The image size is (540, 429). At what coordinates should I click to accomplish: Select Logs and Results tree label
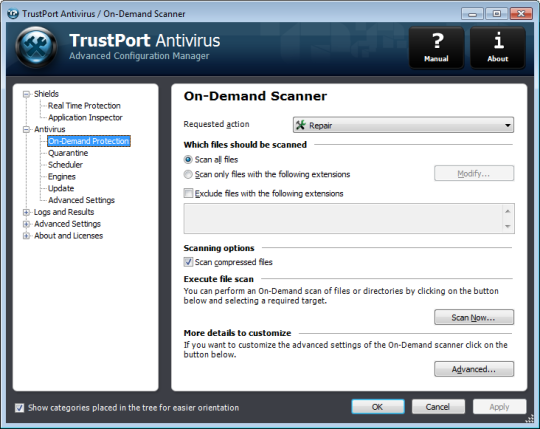click(x=64, y=212)
